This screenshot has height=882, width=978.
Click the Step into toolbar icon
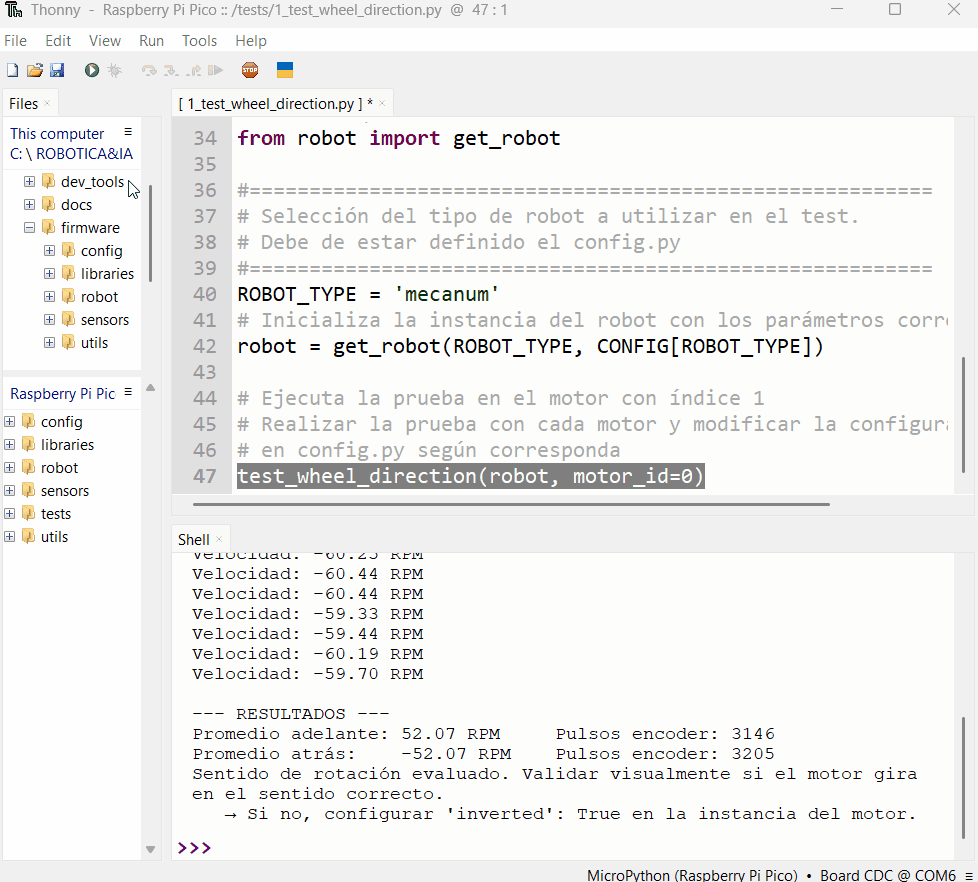(x=172, y=70)
